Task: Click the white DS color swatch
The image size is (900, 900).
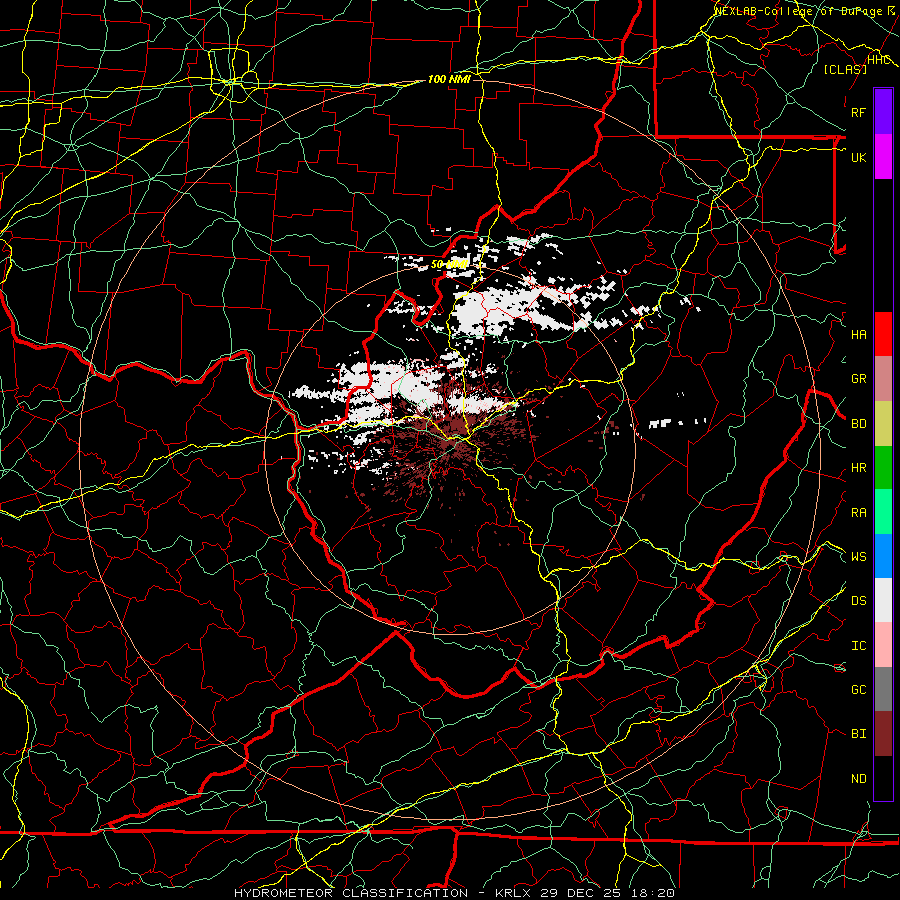Action: click(x=883, y=600)
